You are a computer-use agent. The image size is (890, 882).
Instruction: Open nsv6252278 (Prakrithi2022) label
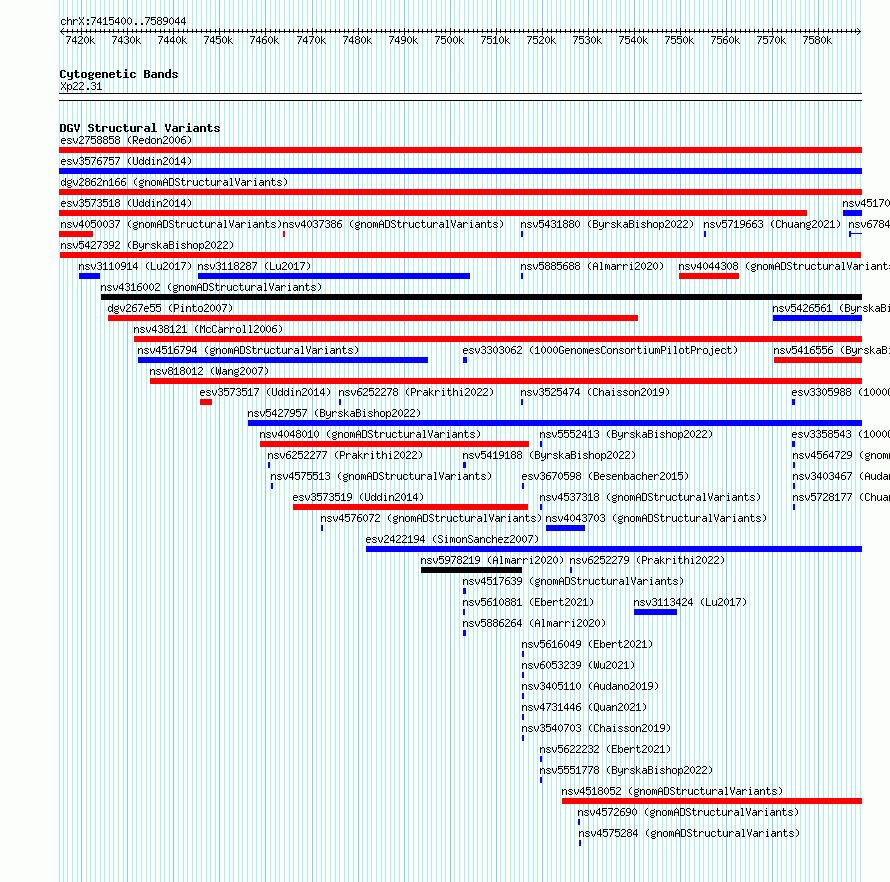click(416, 392)
